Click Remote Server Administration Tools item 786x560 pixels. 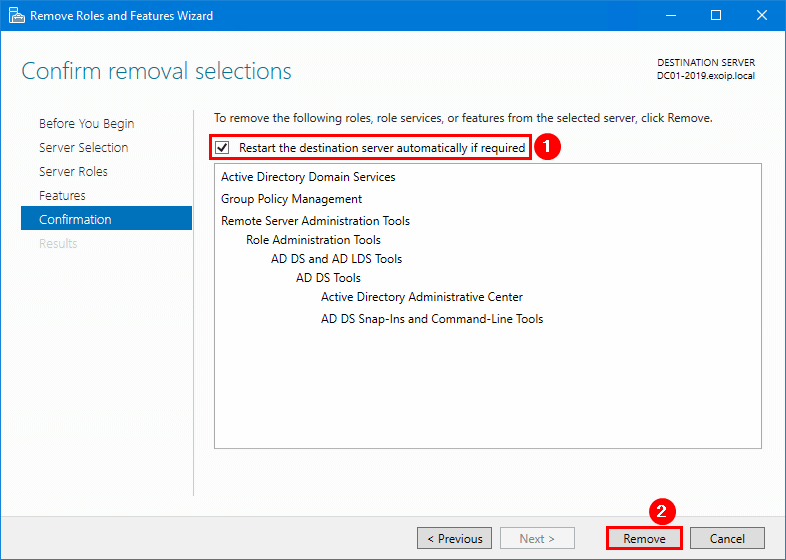click(x=315, y=221)
